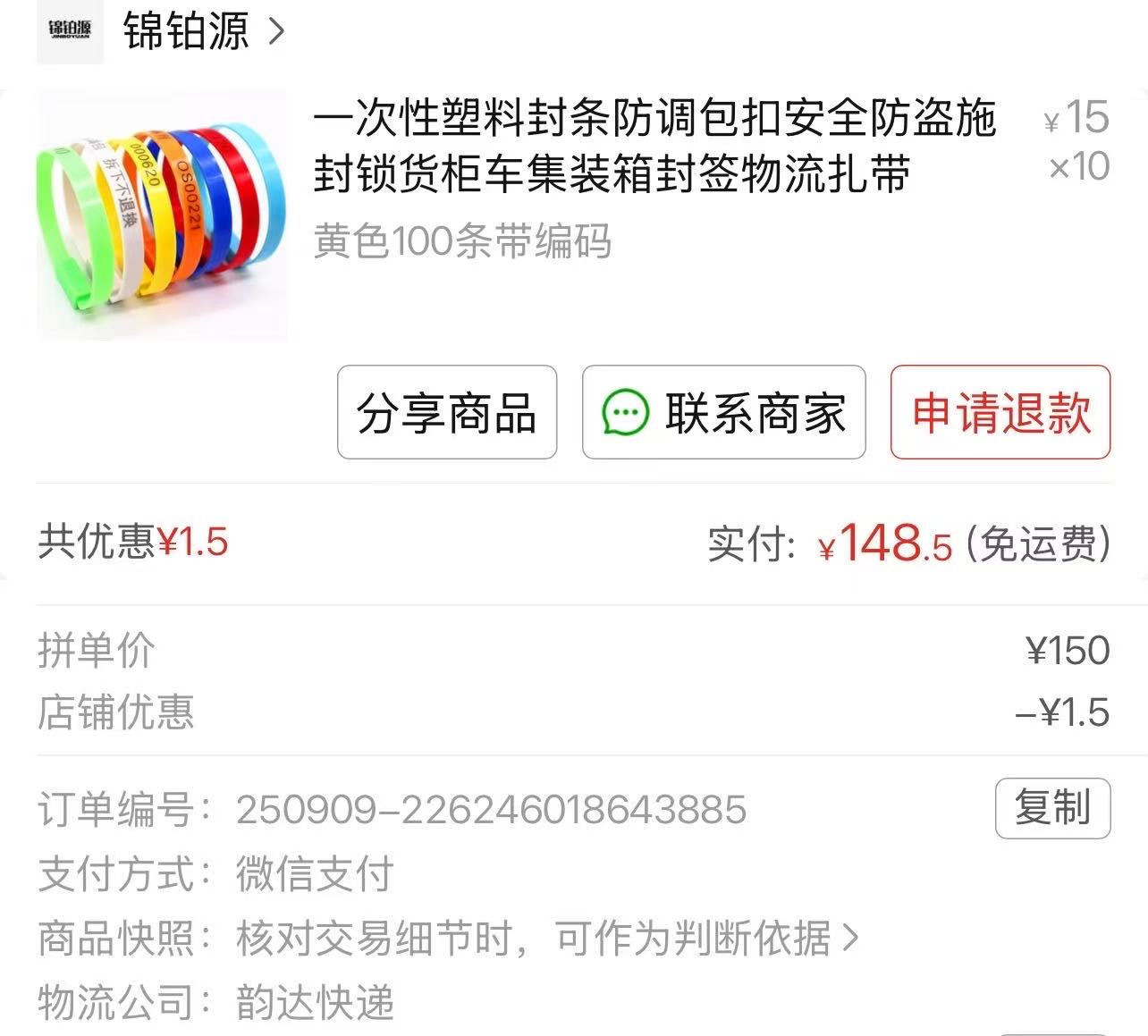Tap 物流公司 韵达快递 row
1148x1036 pixels.
tap(216, 1003)
